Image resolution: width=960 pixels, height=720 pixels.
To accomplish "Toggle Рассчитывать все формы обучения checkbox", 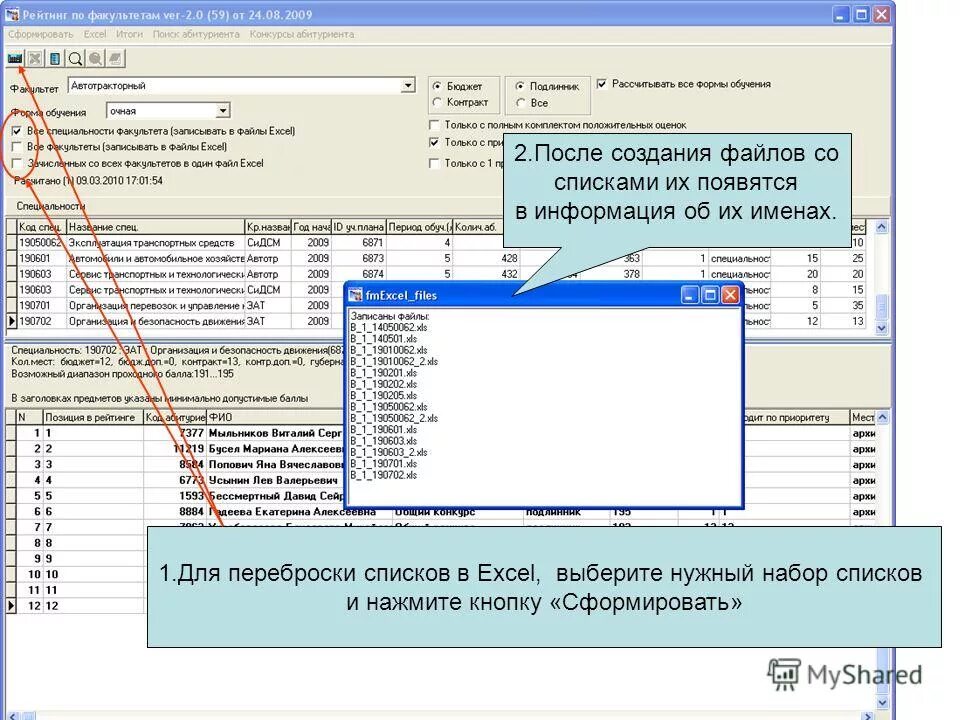I will [602, 84].
